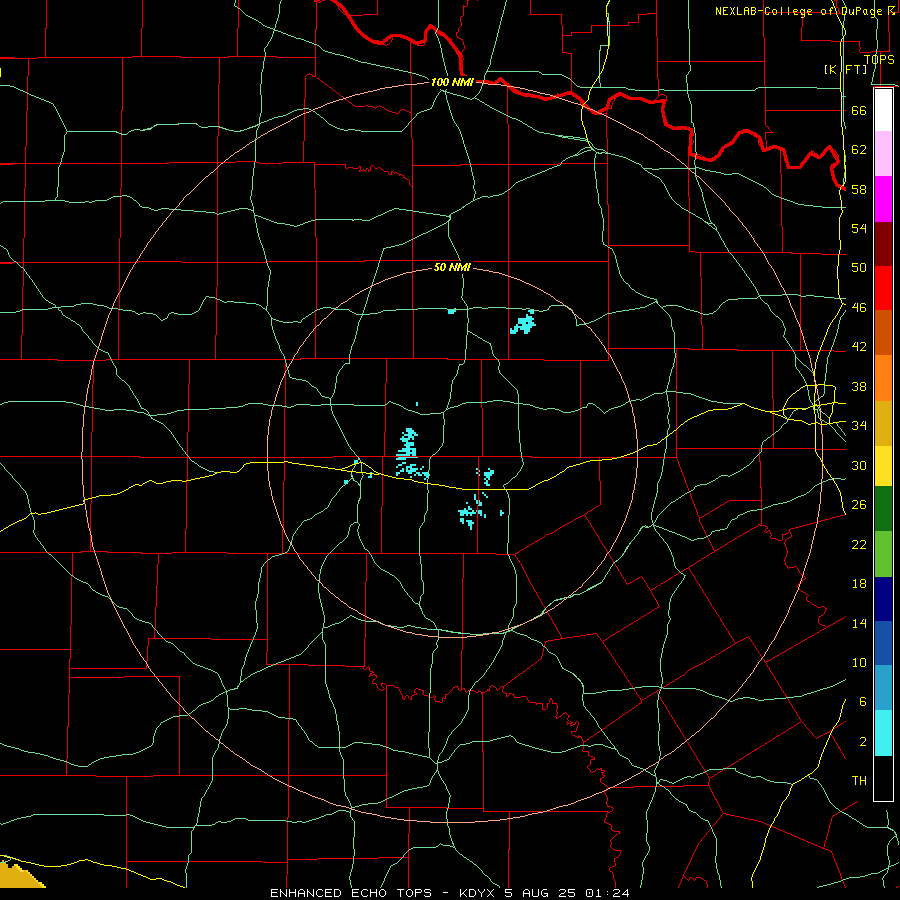Image resolution: width=900 pixels, height=900 pixels.
Task: Click the 66 legend value
Action: point(859,110)
